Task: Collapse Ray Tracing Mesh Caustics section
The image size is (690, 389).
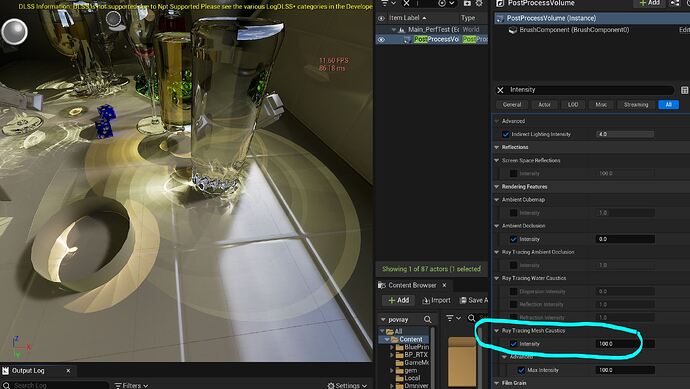Action: (497, 330)
